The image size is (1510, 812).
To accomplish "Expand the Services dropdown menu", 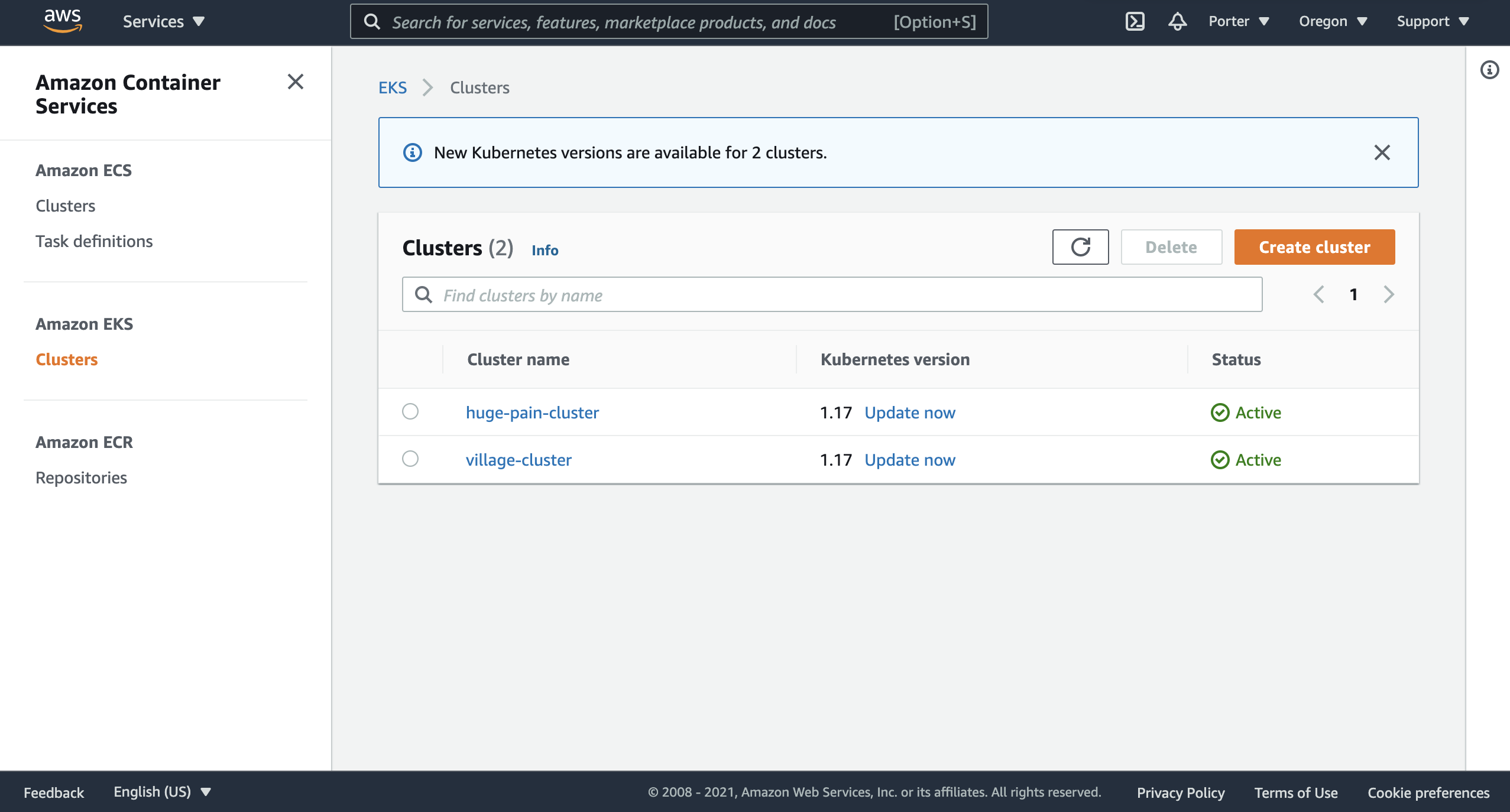I will pos(163,21).
